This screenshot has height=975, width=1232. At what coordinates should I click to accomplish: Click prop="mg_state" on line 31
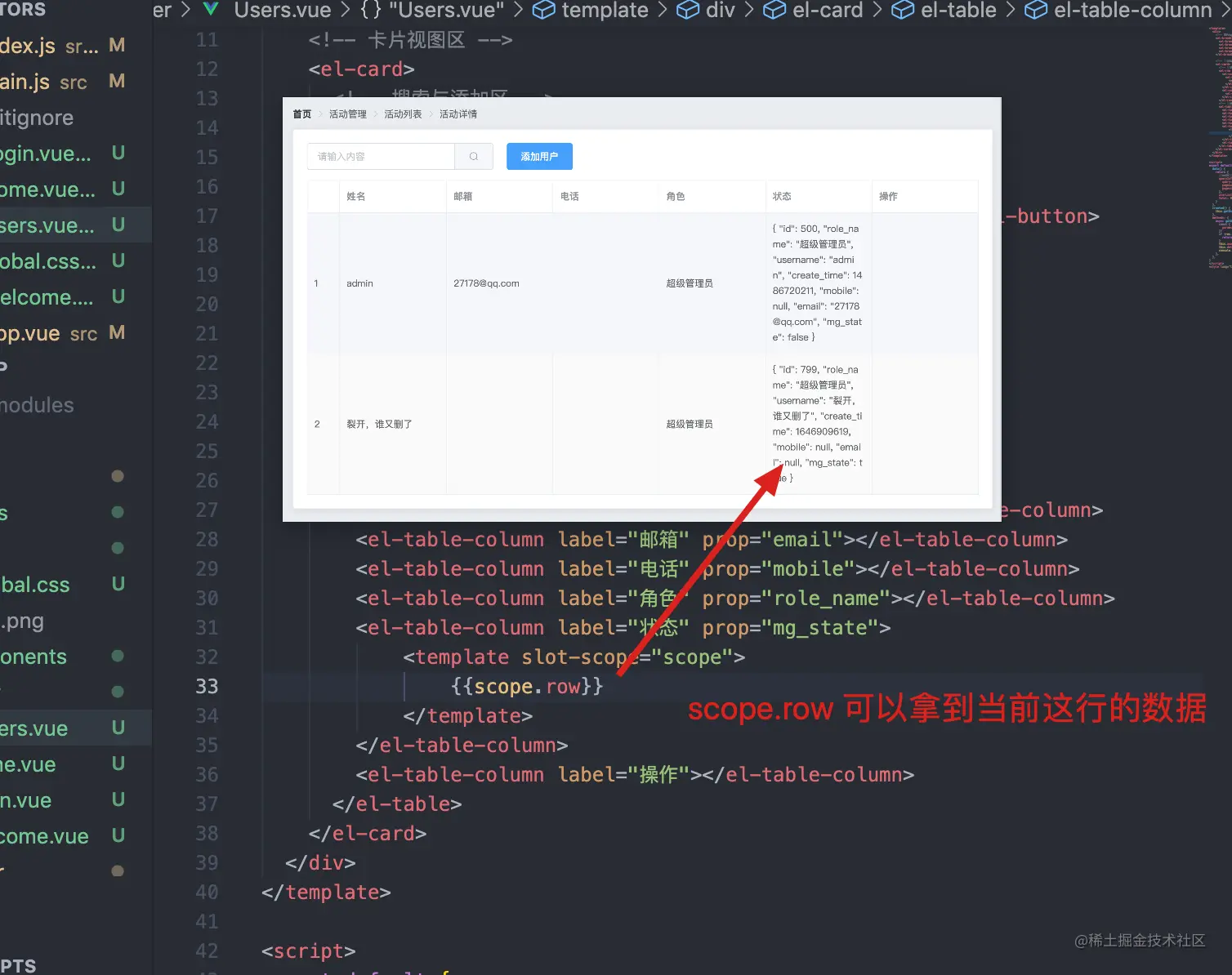(x=790, y=628)
